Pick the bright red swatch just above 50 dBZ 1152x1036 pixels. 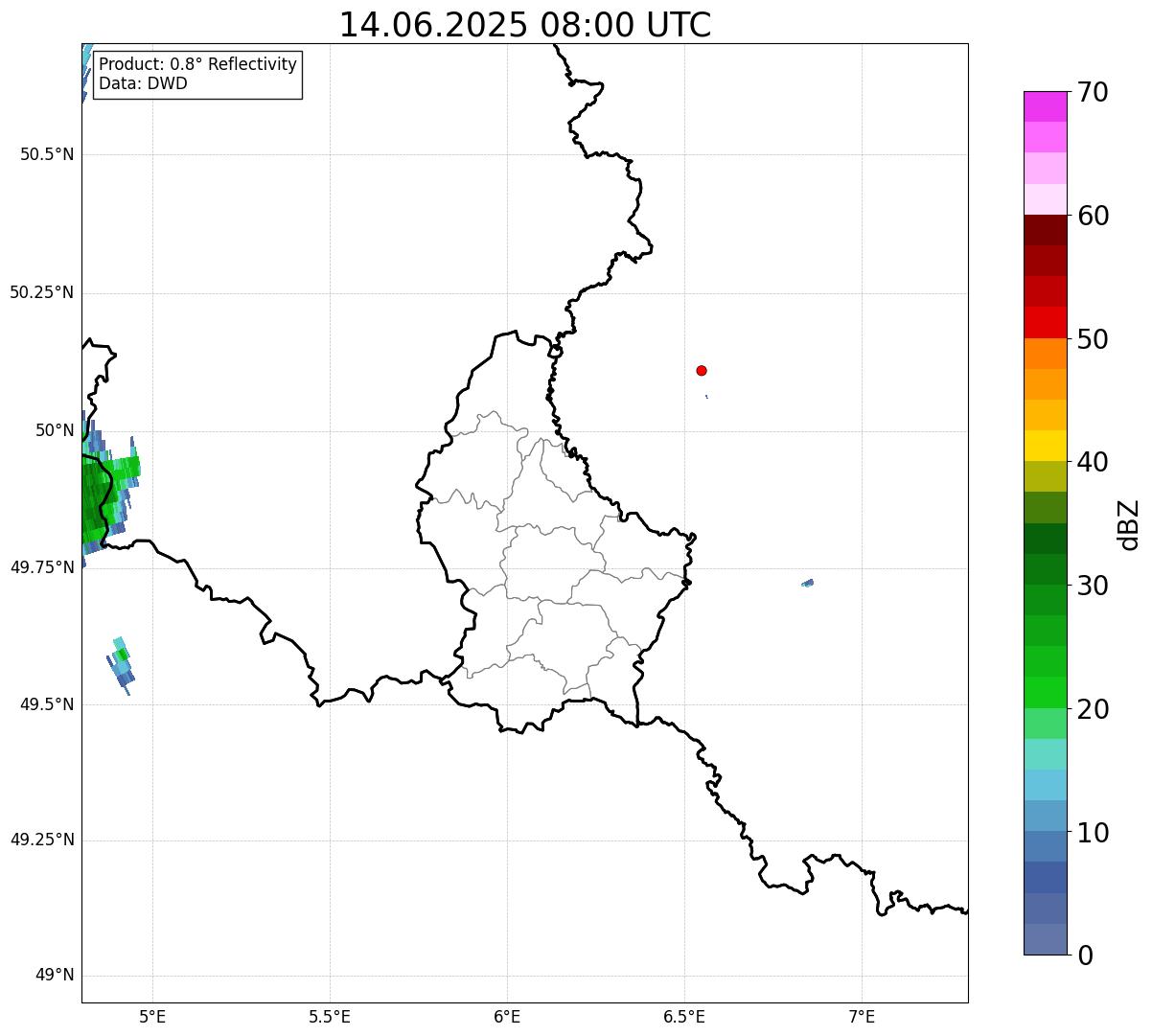click(1045, 322)
